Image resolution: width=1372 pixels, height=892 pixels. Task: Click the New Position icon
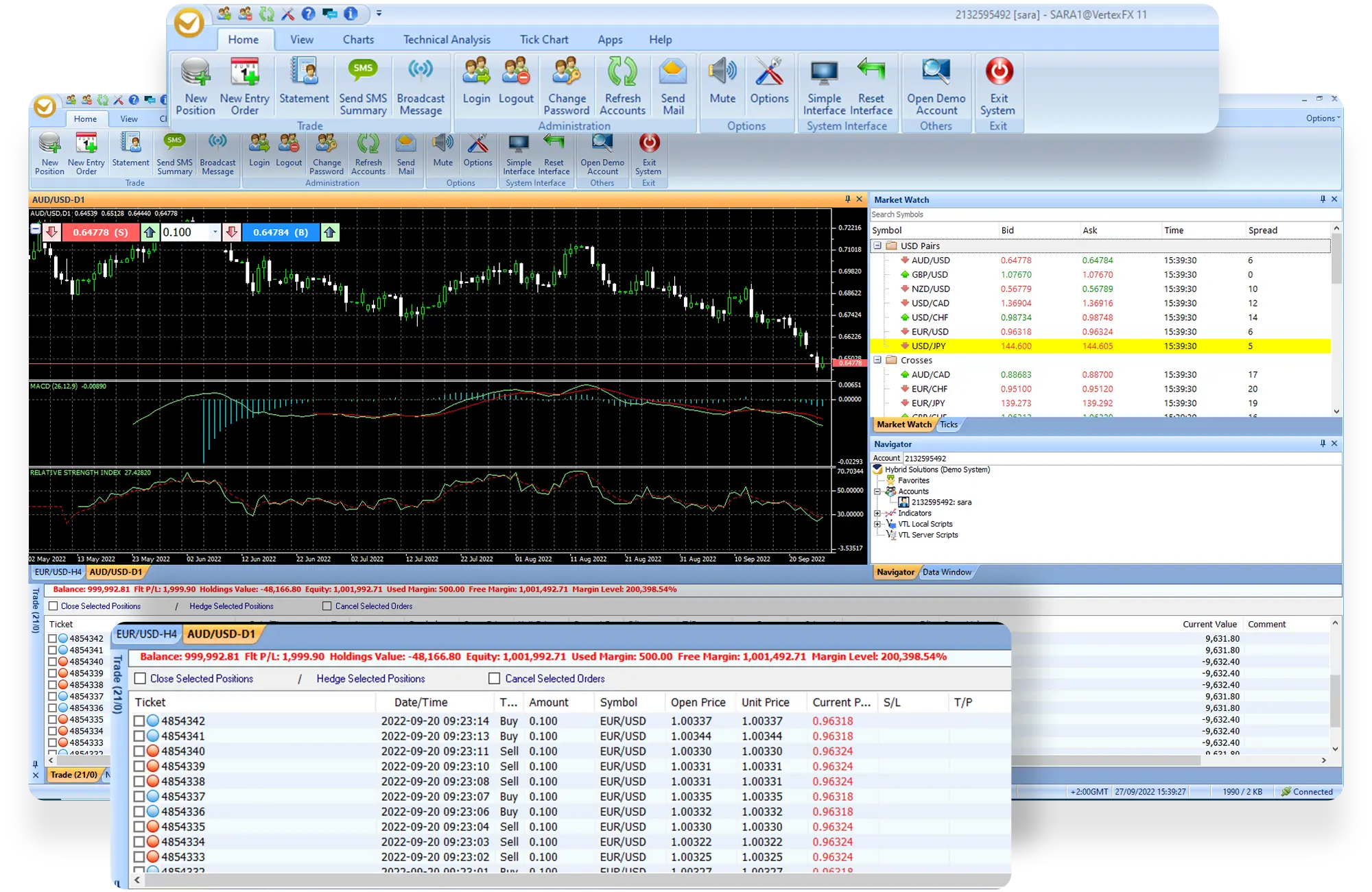[x=196, y=72]
